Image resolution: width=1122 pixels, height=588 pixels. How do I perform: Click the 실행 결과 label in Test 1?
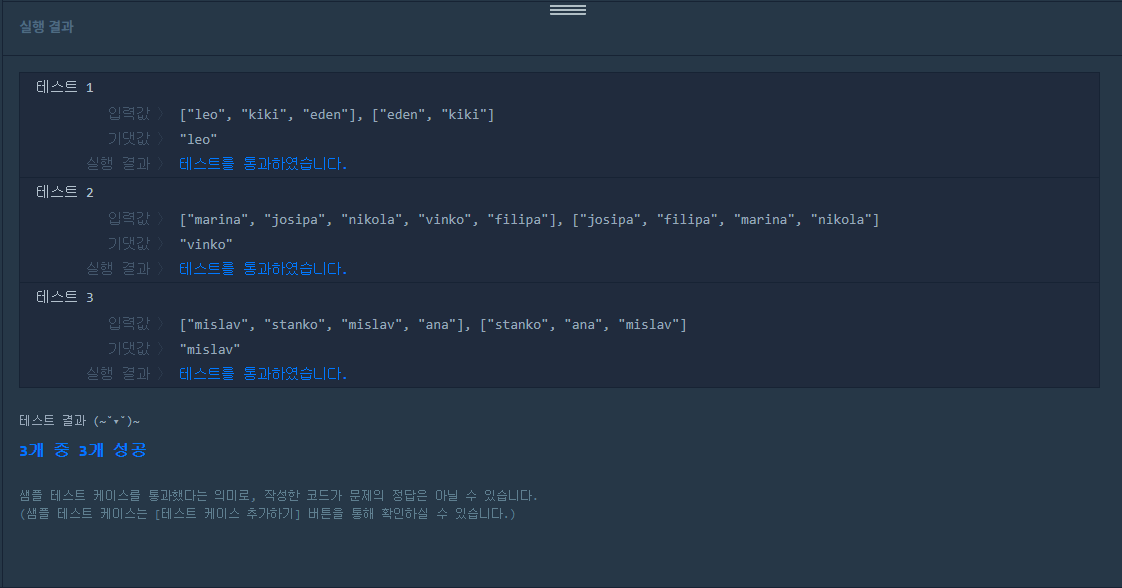[118, 164]
